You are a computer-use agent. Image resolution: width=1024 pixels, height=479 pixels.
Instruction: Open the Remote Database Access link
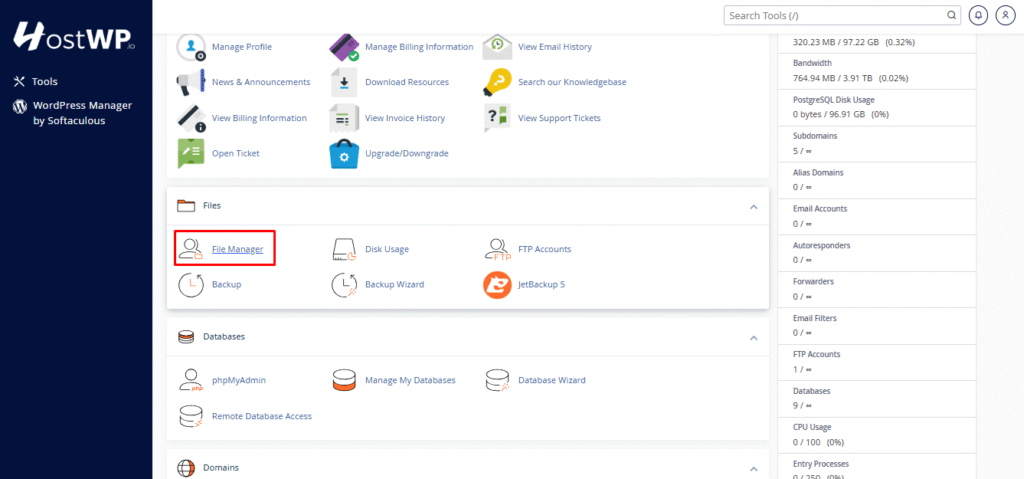261,416
